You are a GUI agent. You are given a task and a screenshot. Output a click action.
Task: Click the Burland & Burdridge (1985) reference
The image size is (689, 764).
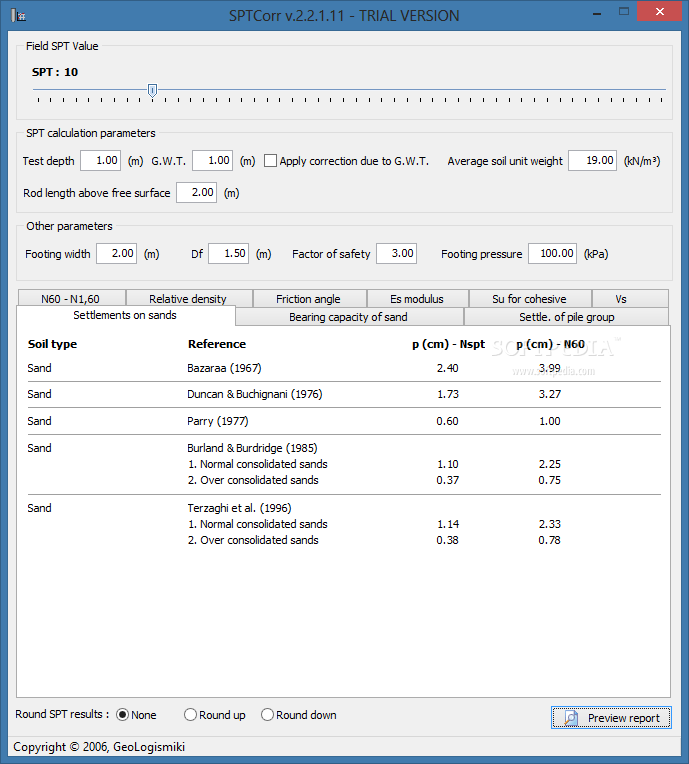tap(252, 448)
